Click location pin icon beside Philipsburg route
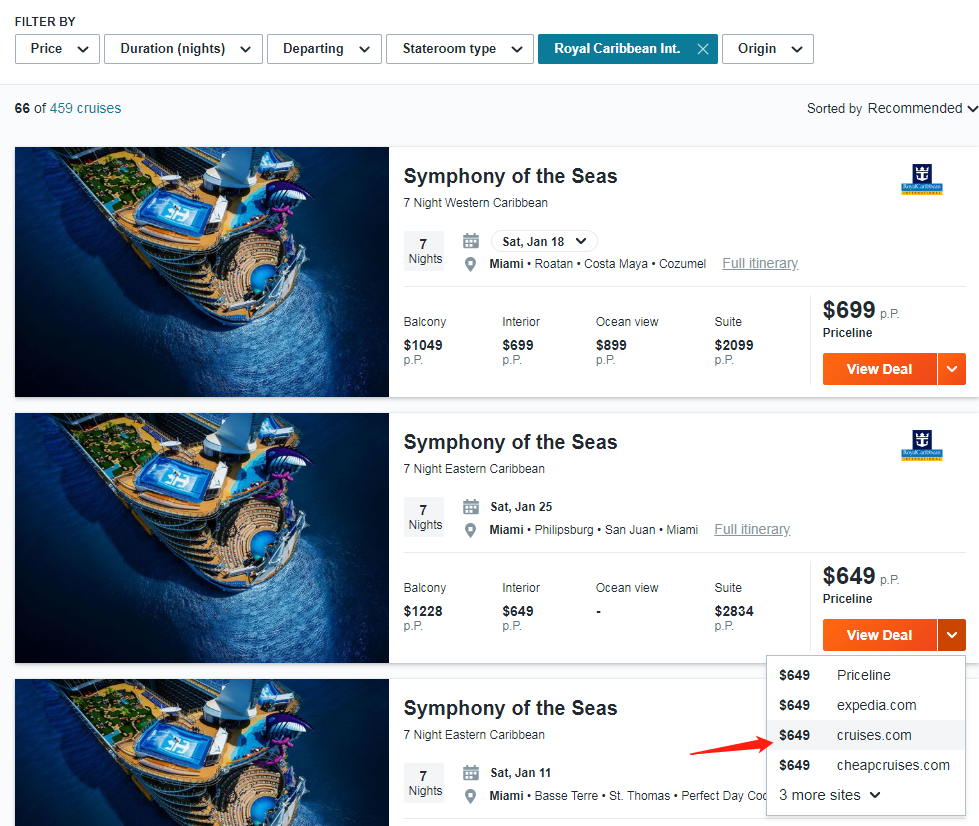 (x=471, y=530)
